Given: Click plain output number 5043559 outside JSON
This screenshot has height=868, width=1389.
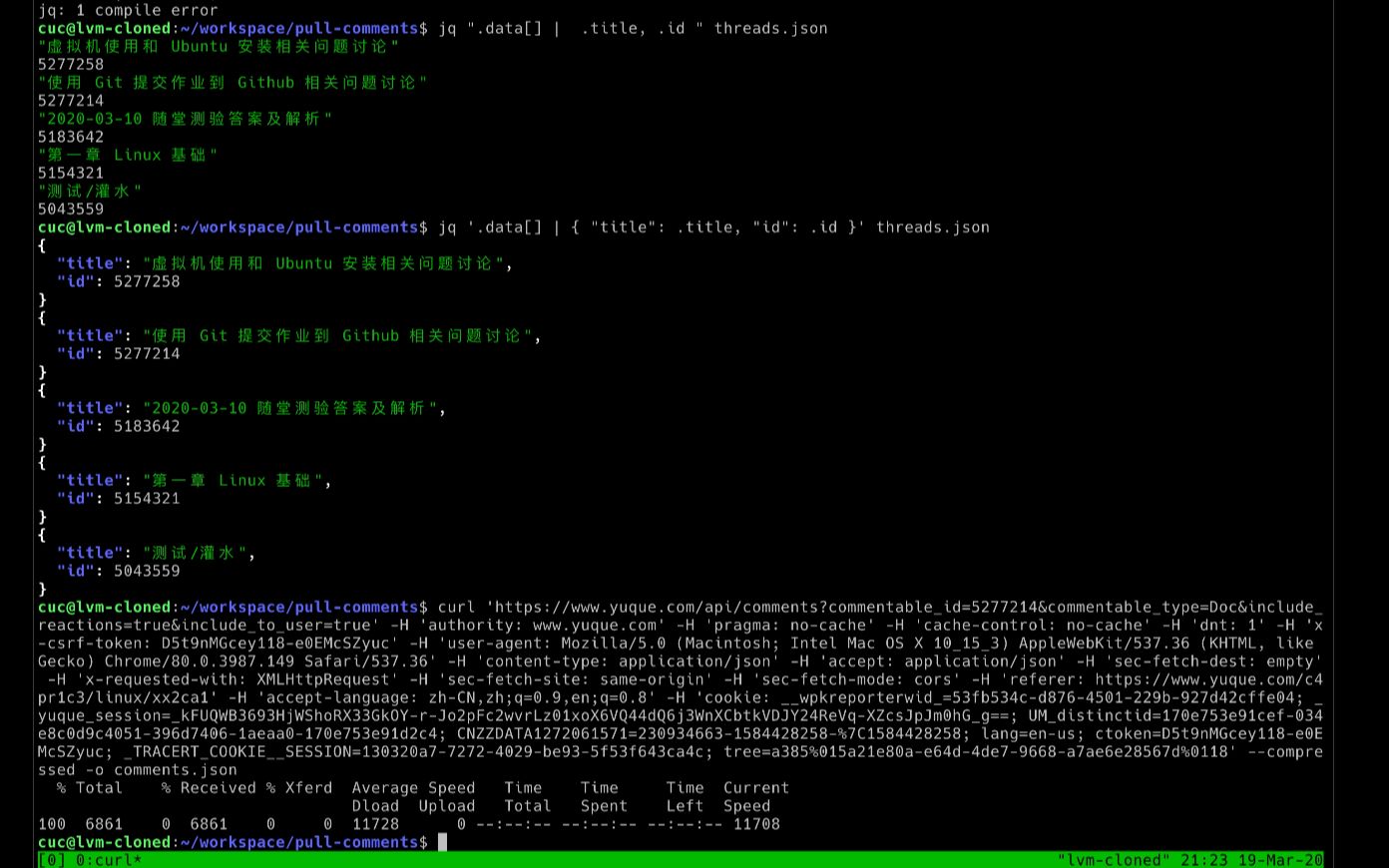Looking at the screenshot, I should tap(71, 209).
